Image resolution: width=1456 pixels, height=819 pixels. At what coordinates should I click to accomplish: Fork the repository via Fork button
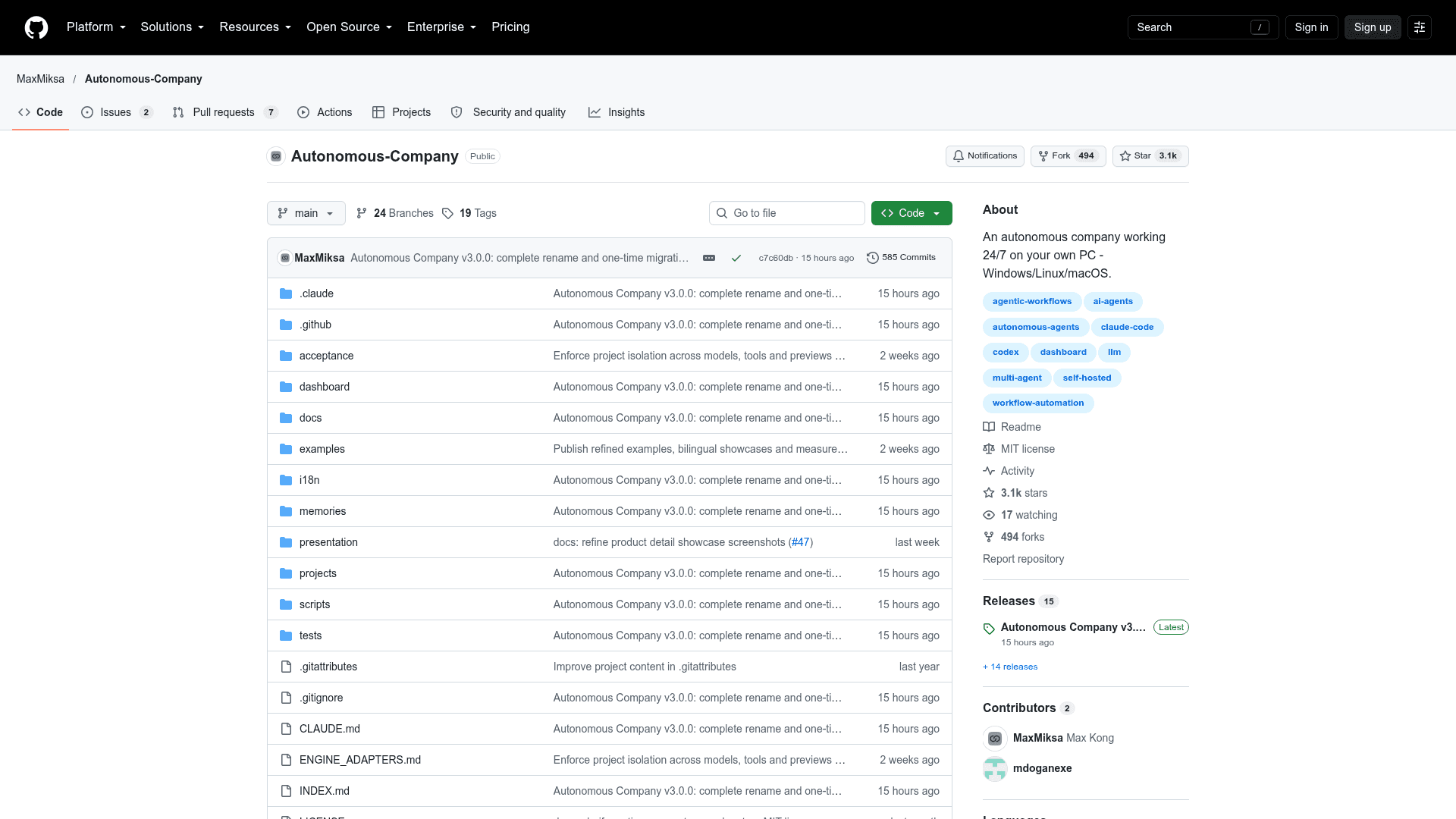(x=1068, y=156)
